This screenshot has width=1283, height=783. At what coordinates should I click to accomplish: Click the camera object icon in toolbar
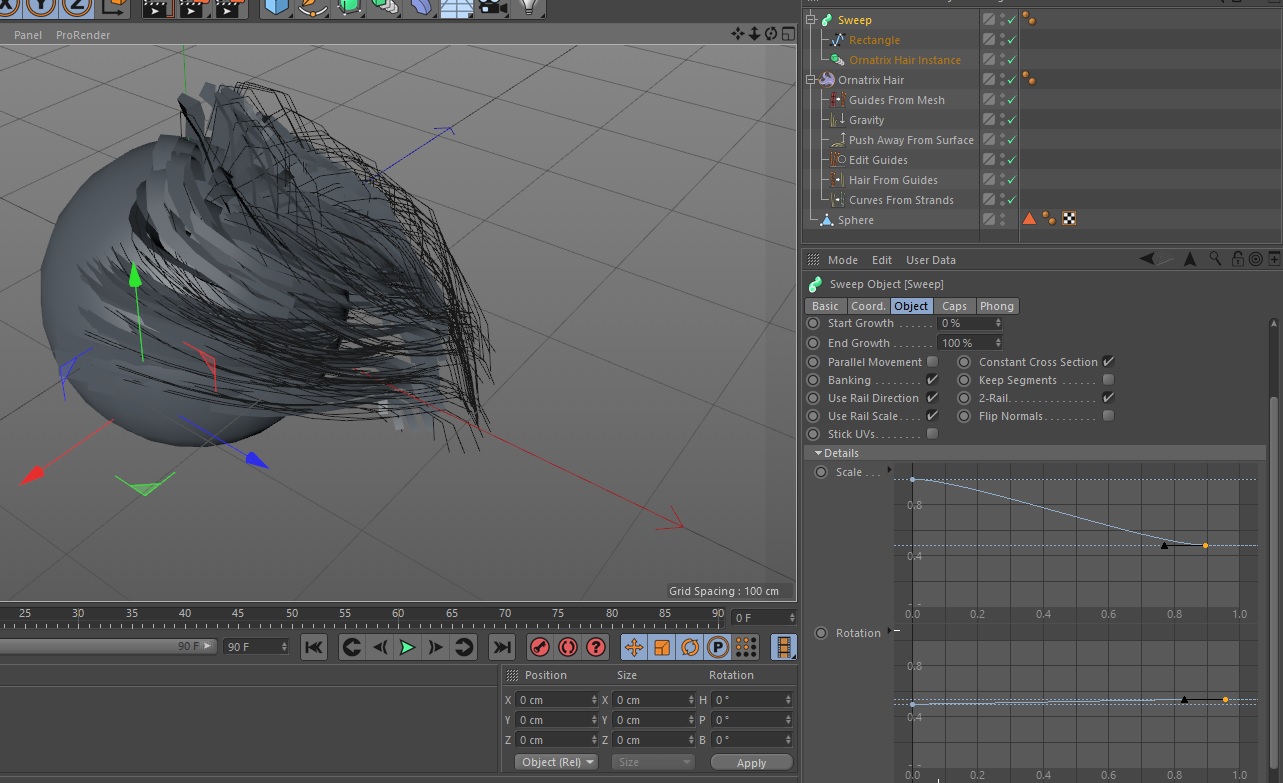pyautogui.click(x=490, y=7)
